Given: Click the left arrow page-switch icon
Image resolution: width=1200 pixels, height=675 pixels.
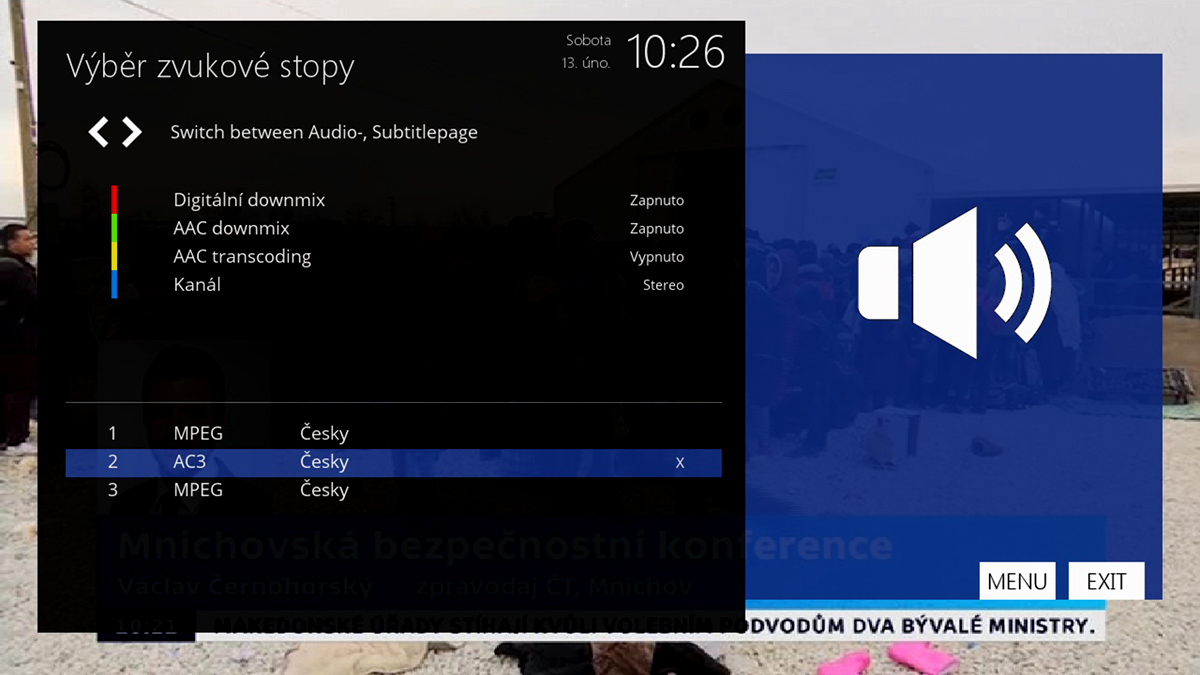Looking at the screenshot, I should pyautogui.click(x=98, y=132).
